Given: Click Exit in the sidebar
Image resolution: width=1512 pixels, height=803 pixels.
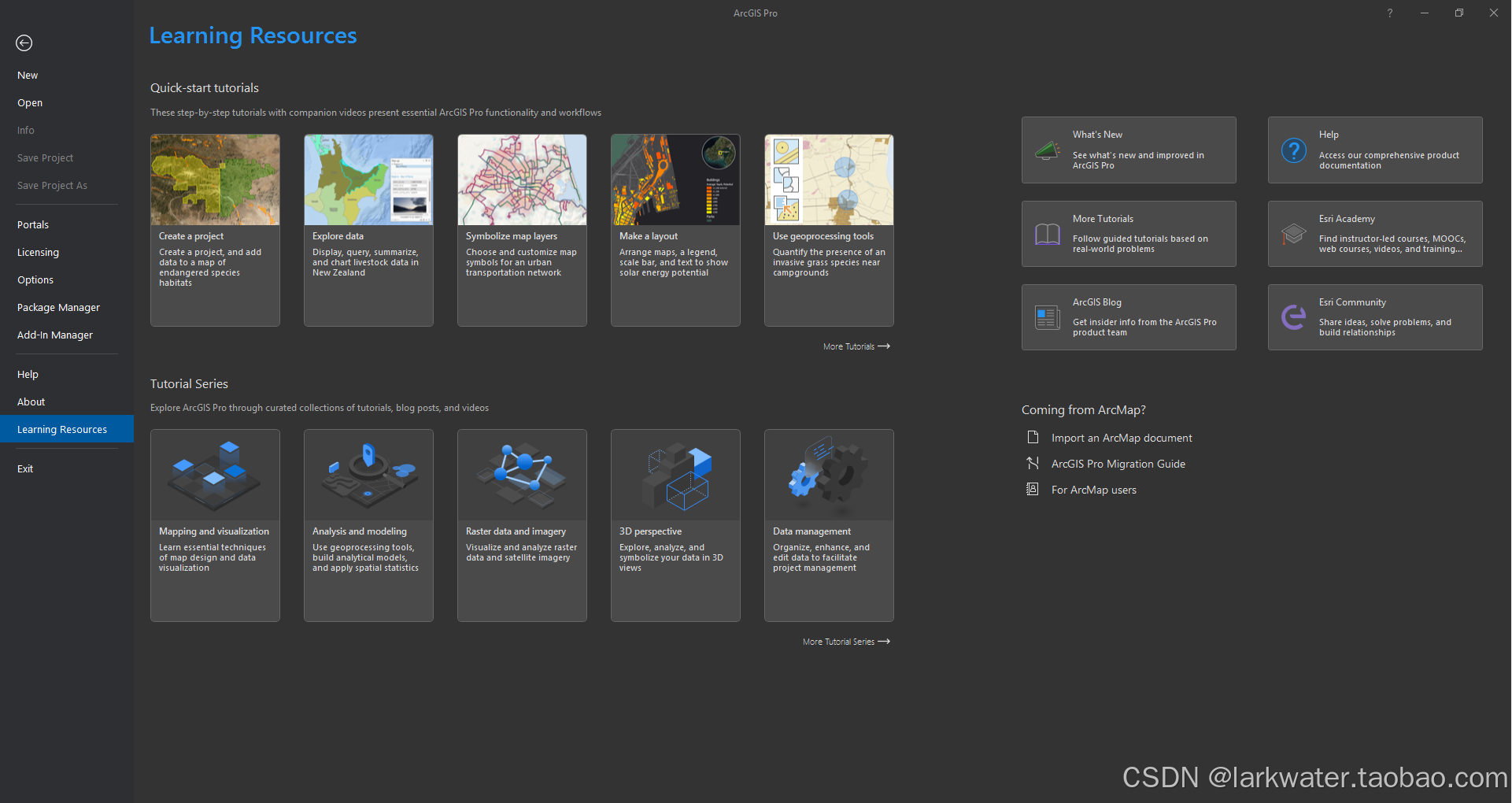Looking at the screenshot, I should [67, 469].
